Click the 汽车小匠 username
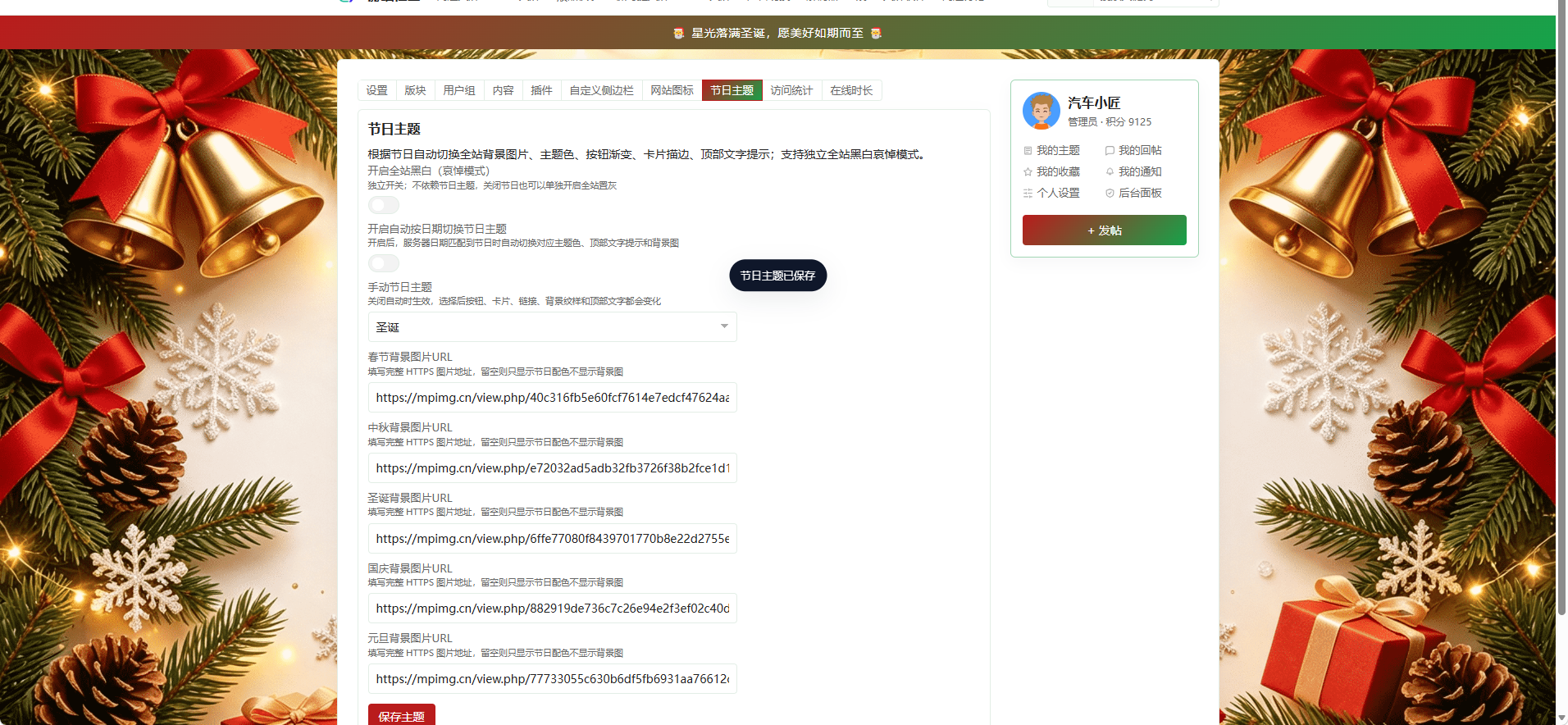1568x725 pixels. (x=1094, y=103)
